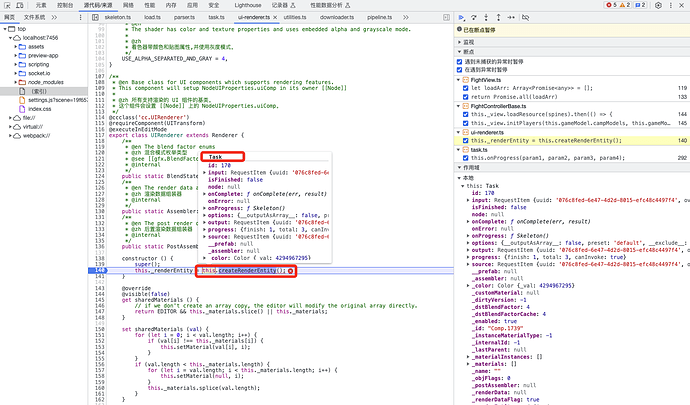Image resolution: width=690 pixels, height=405 pixels.
Task: Open the Lighthouse panel tab
Action: point(248,5)
